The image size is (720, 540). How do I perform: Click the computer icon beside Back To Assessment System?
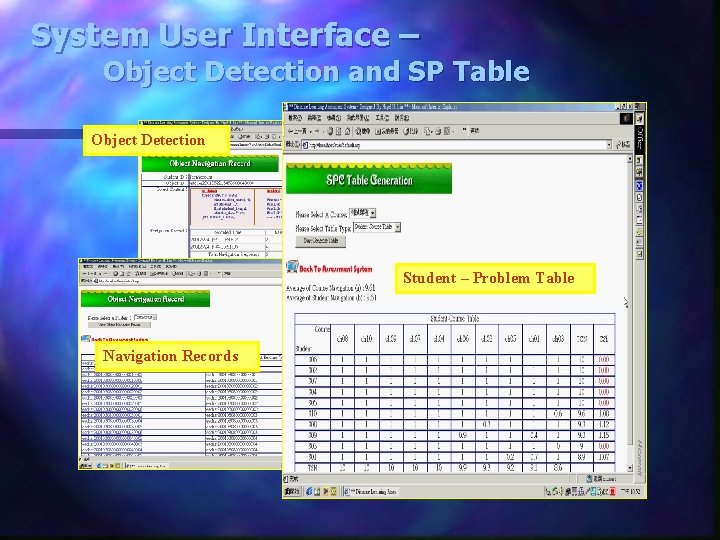pyautogui.click(x=292, y=267)
